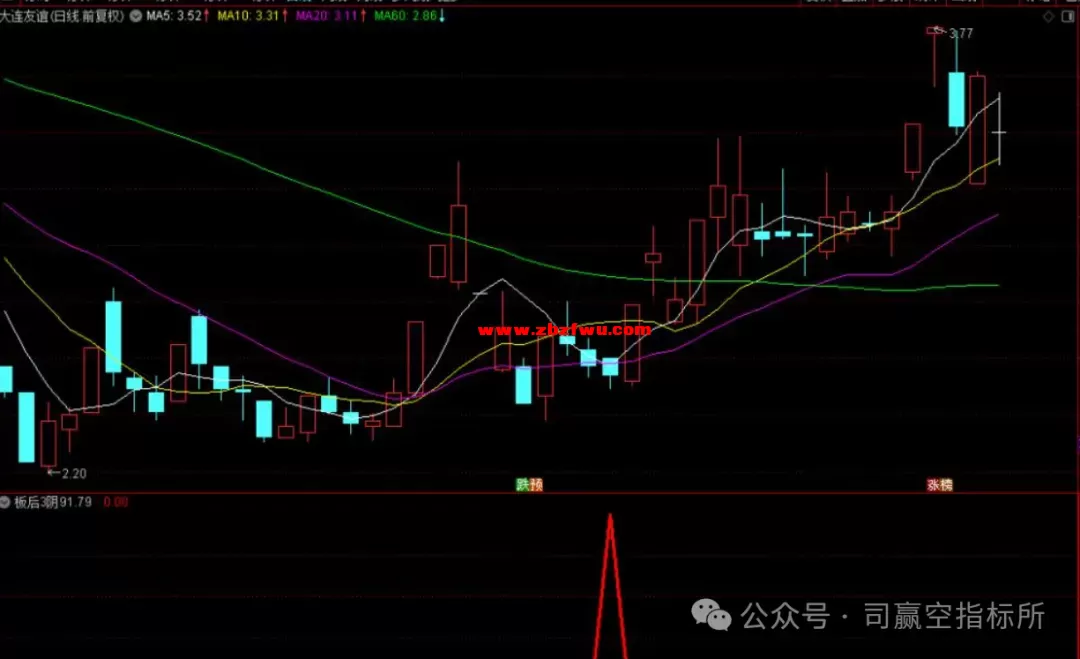The width and height of the screenshot is (1080, 659).
Task: Click the red 0.00 sub-indicator value
Action: 116,503
